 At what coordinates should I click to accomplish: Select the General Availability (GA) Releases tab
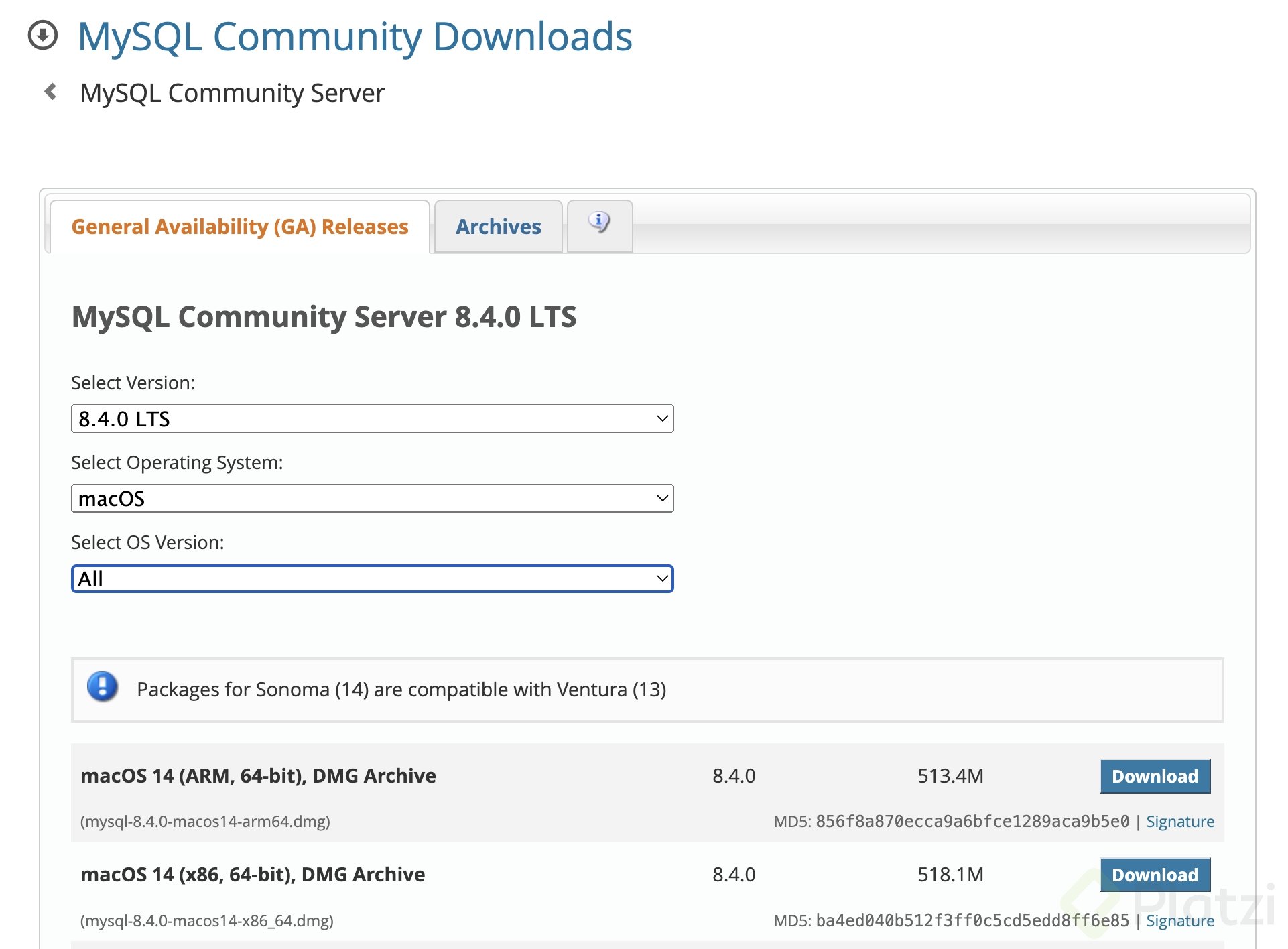click(240, 227)
